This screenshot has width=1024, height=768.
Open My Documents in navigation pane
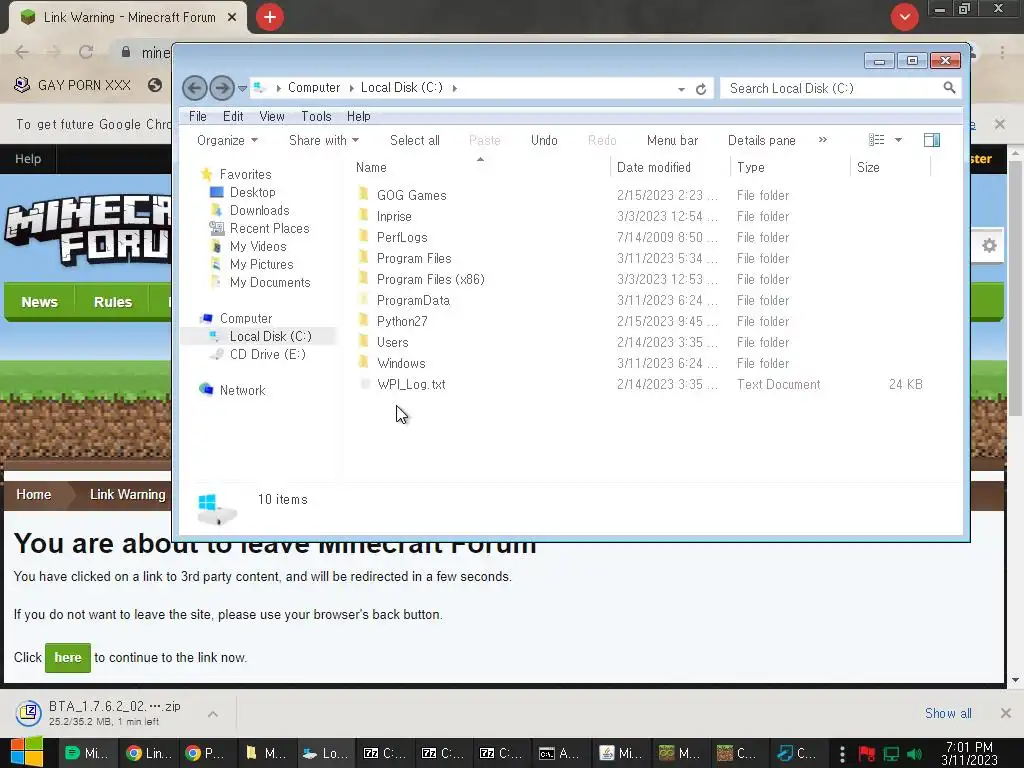[x=270, y=282]
